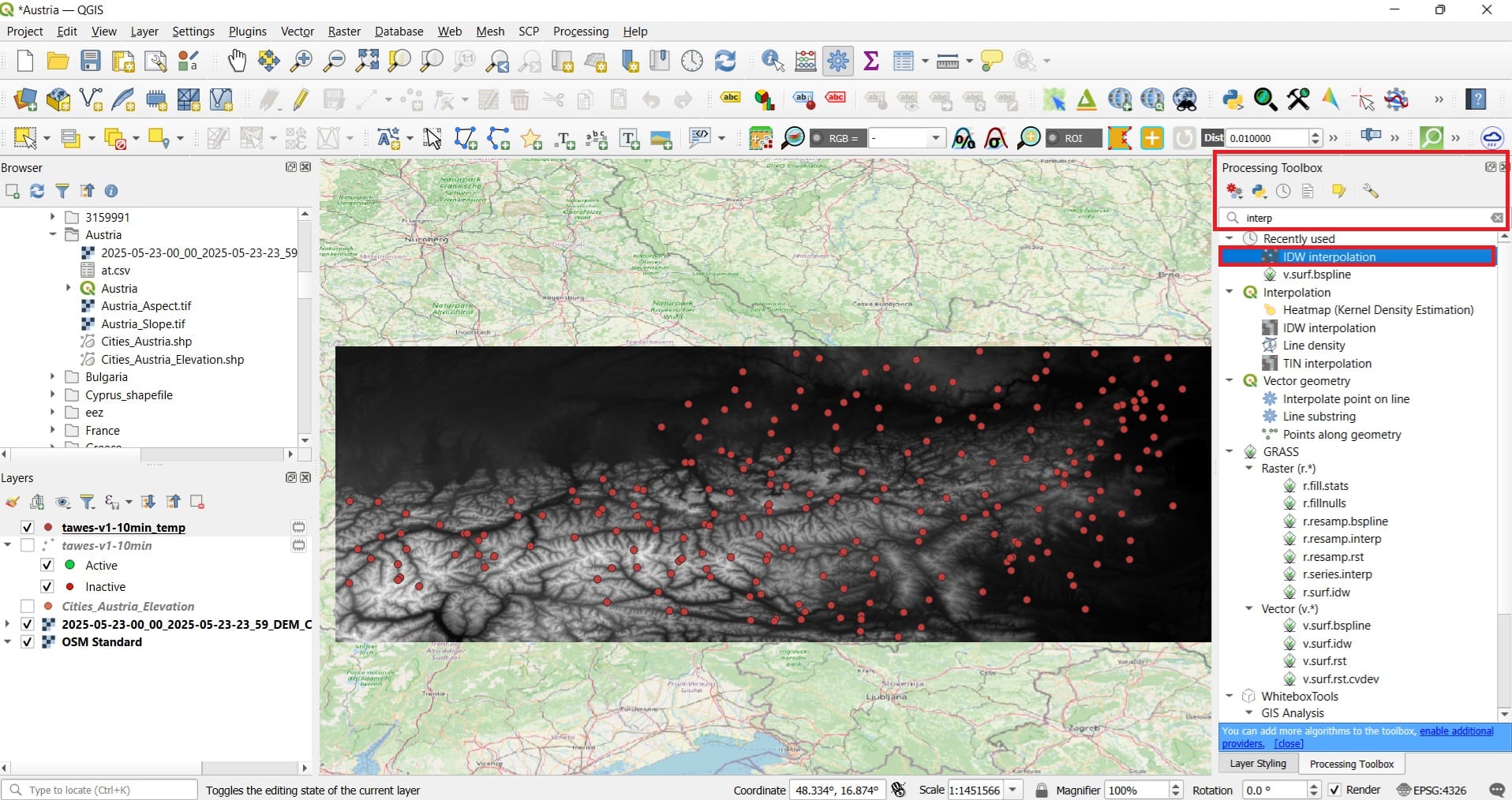
Task: Open the Scale dropdown arrow in status bar
Action: click(1012, 790)
